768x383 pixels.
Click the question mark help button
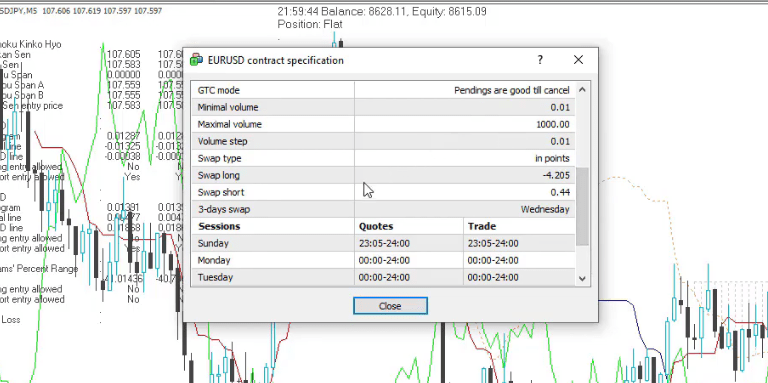point(540,60)
